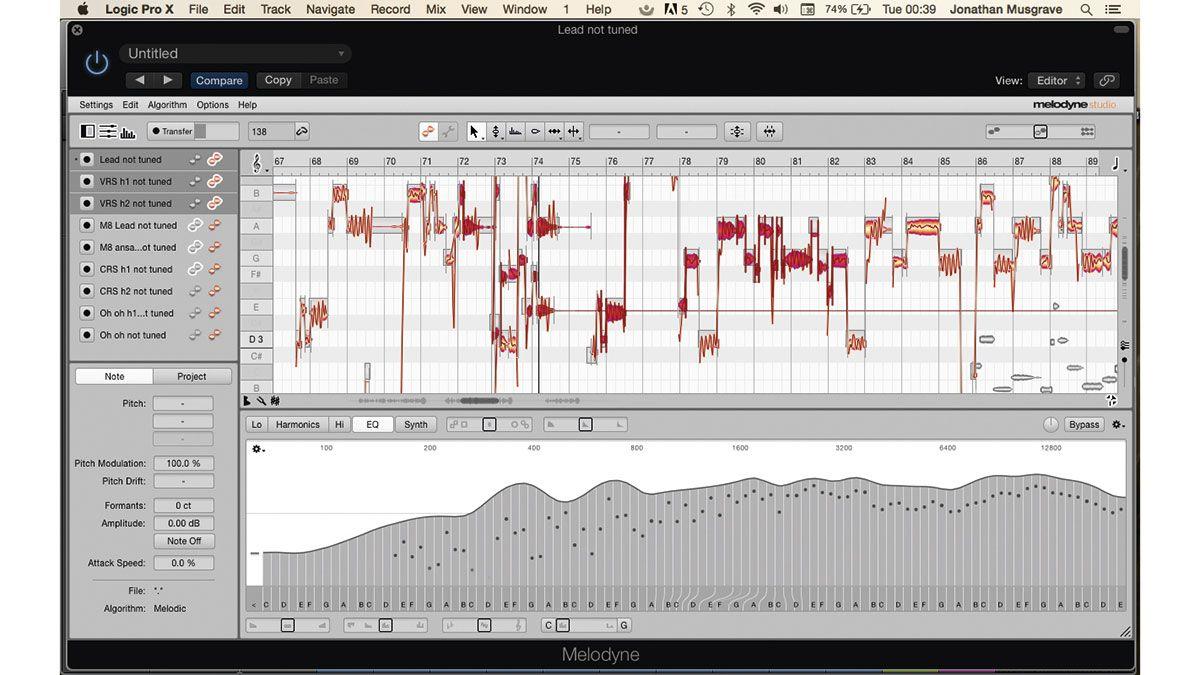The width and height of the screenshot is (1200, 675).
Task: Switch to the Note tab
Action: point(115,377)
